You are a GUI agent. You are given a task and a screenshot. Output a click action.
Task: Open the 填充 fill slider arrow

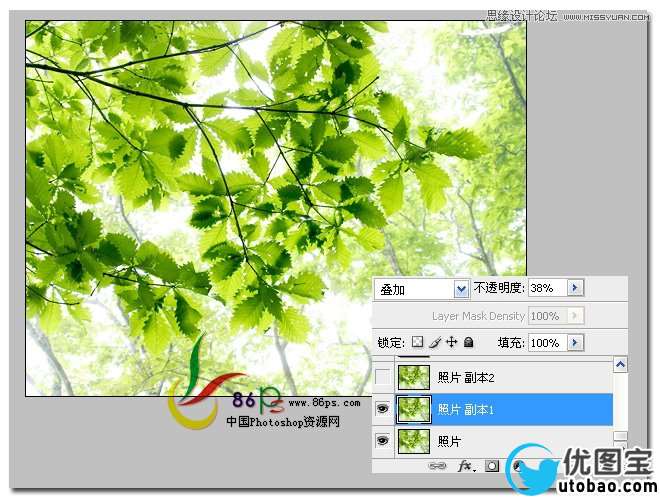[x=575, y=343]
